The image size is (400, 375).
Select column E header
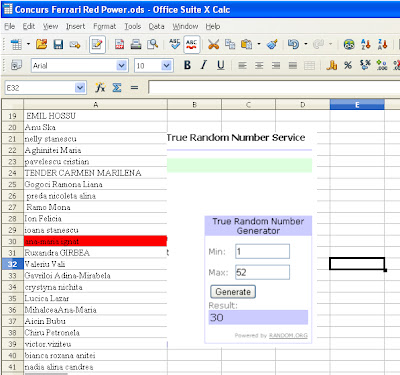coord(357,105)
